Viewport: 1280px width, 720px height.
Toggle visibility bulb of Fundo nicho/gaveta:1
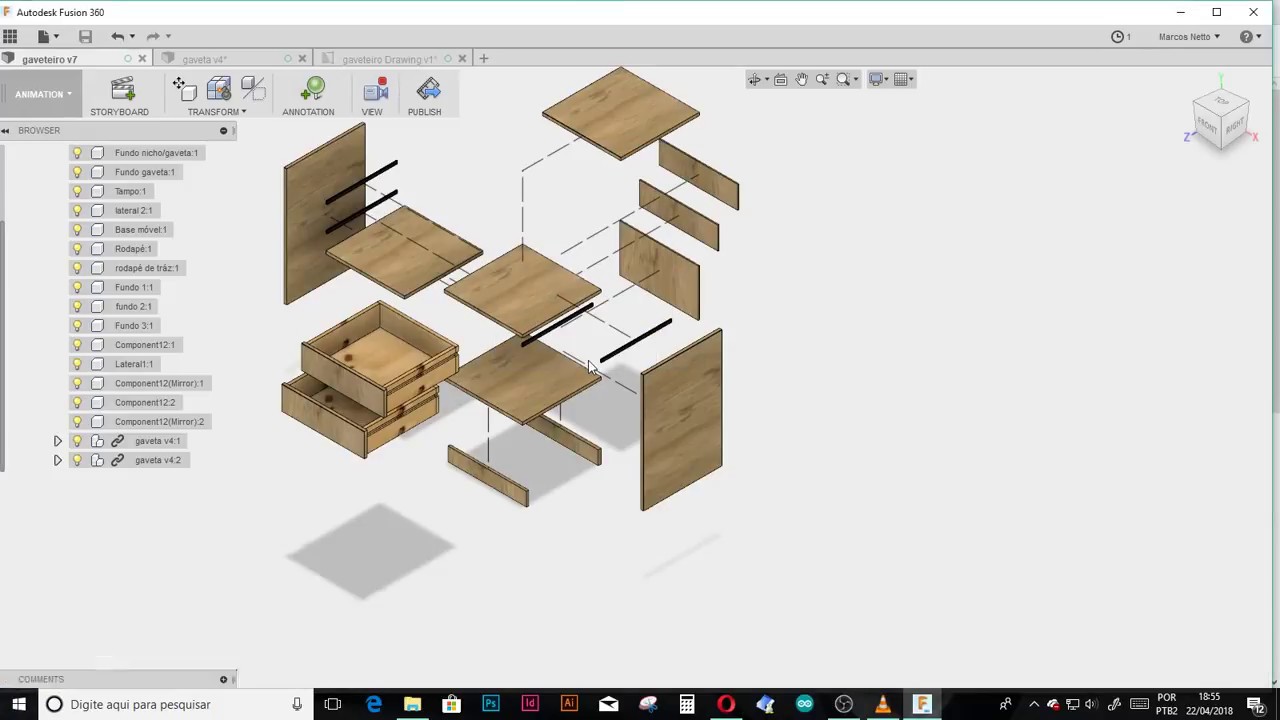point(77,153)
